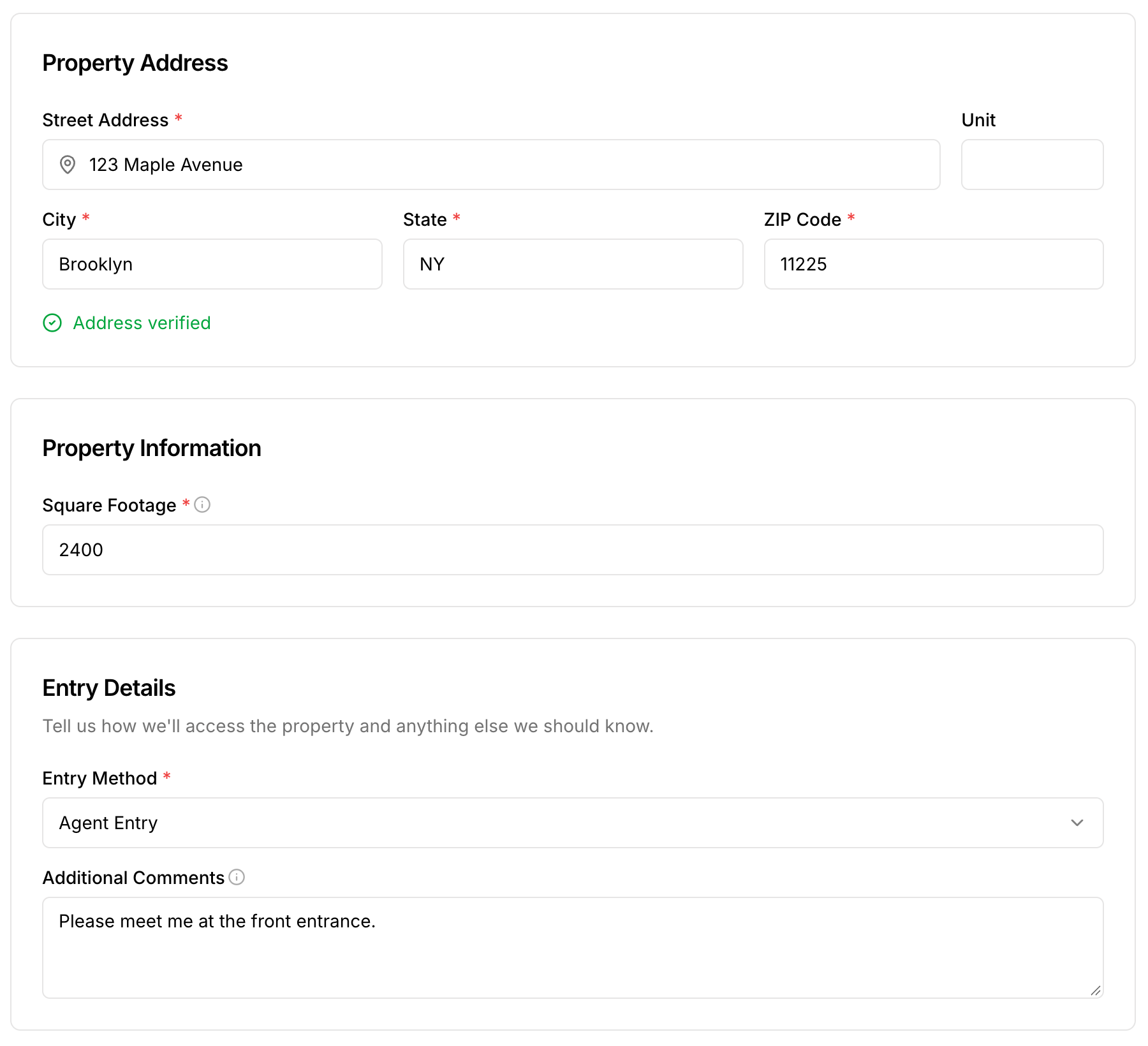The image size is (1148, 1046).
Task: Click the 'Tell us how we'll access' description
Action: pyautogui.click(x=348, y=726)
